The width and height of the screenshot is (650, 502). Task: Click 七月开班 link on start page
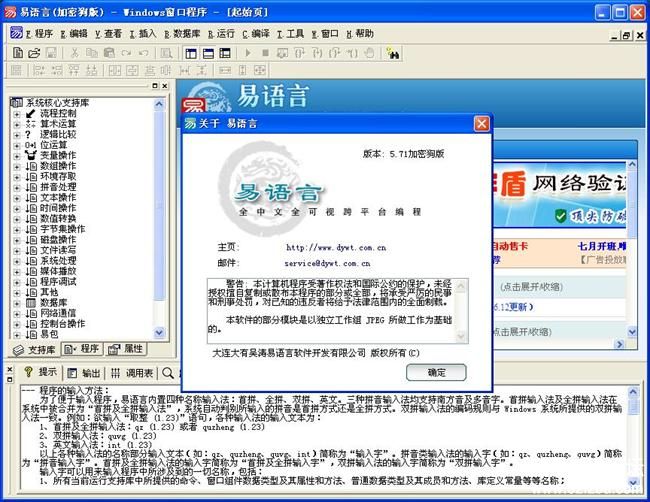[602, 246]
